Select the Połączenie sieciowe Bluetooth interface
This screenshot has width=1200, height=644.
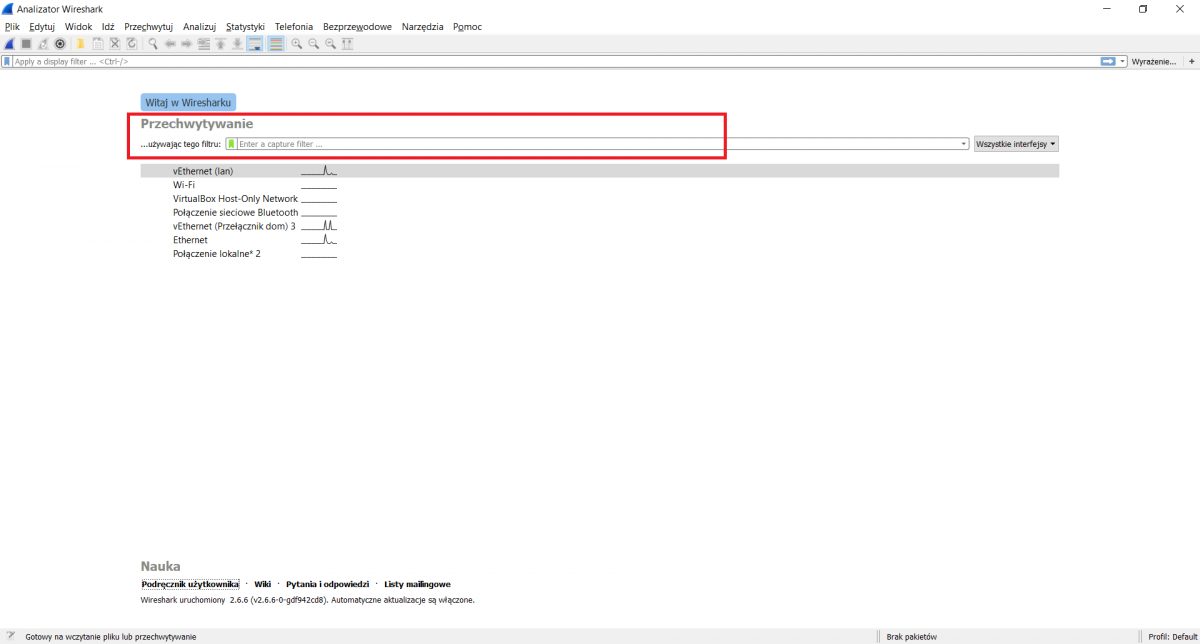[x=600, y=213]
